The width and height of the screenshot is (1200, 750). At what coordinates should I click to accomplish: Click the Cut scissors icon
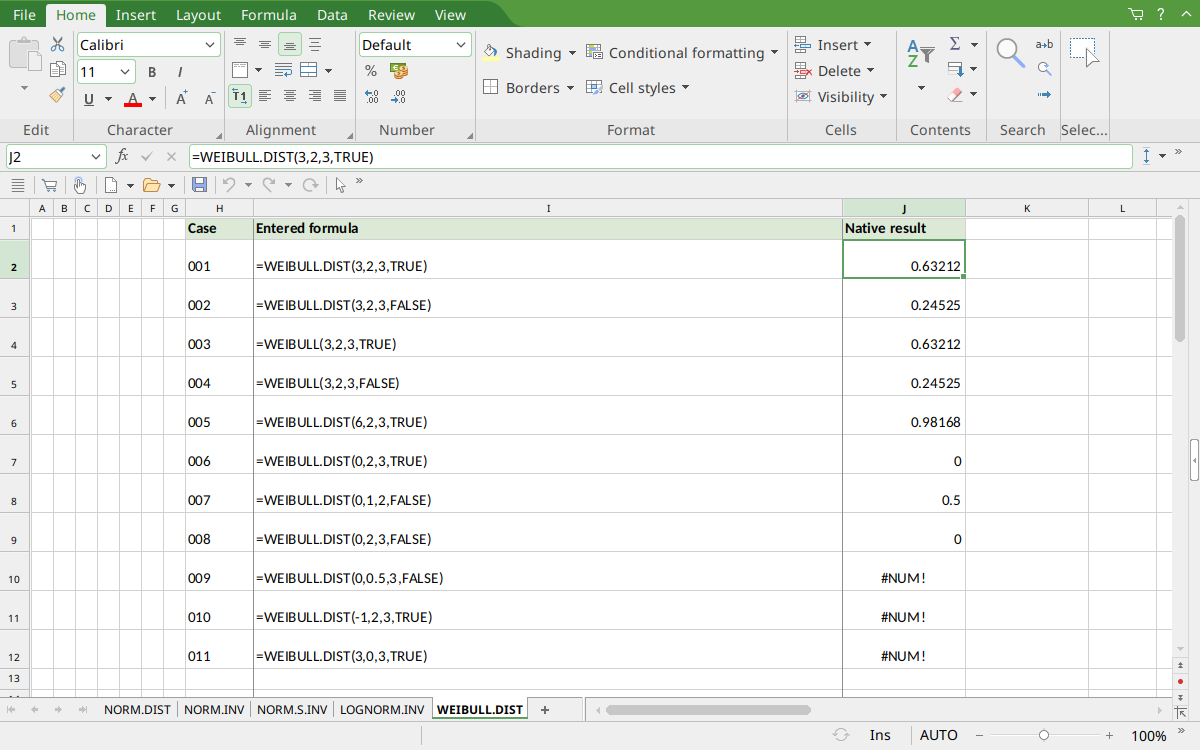point(57,45)
